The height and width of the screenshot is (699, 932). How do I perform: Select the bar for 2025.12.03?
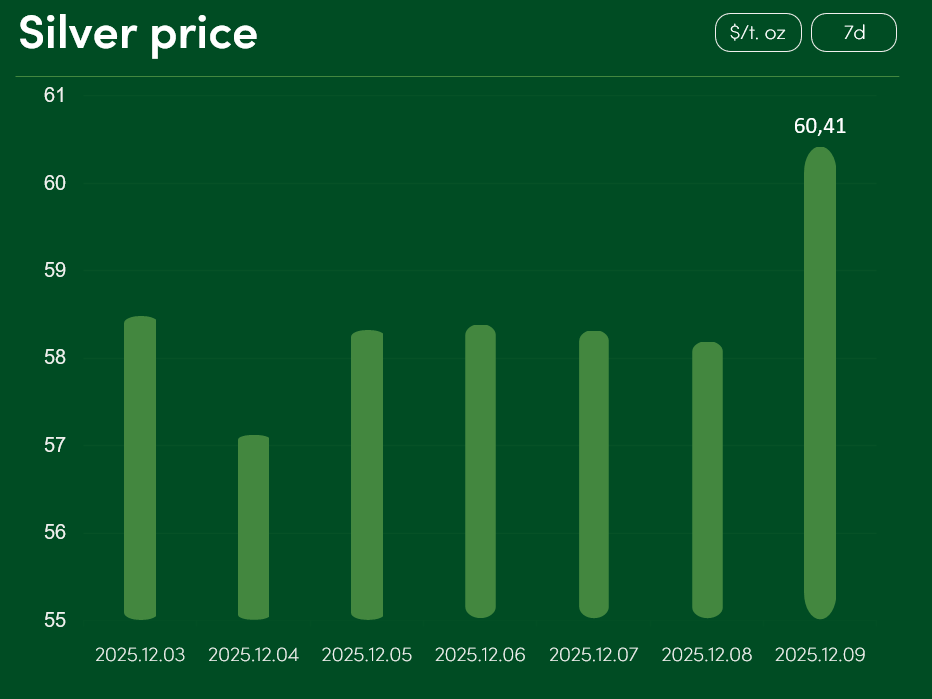[140, 468]
